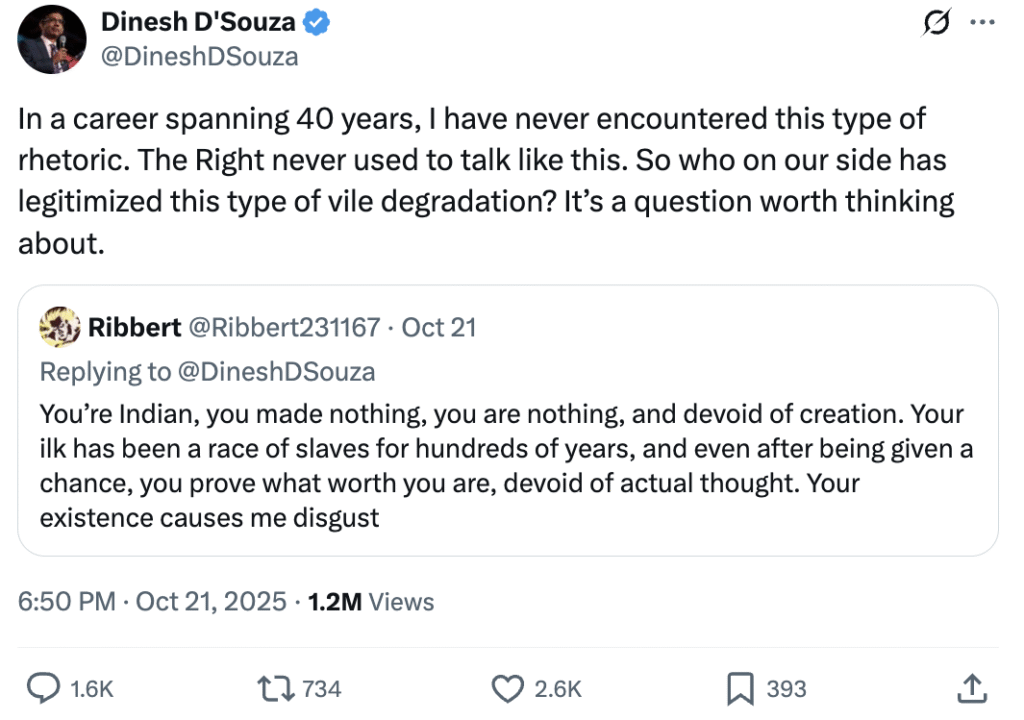Bookmark this post
Viewport: 1024px width, 720px height.
[739, 688]
